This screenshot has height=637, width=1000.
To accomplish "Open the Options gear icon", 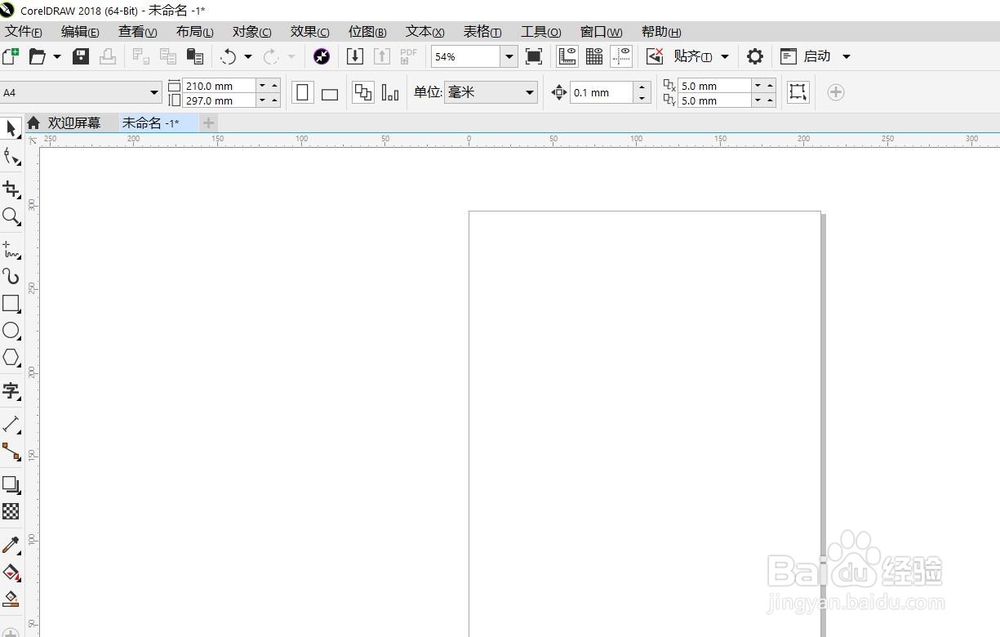I will click(754, 56).
